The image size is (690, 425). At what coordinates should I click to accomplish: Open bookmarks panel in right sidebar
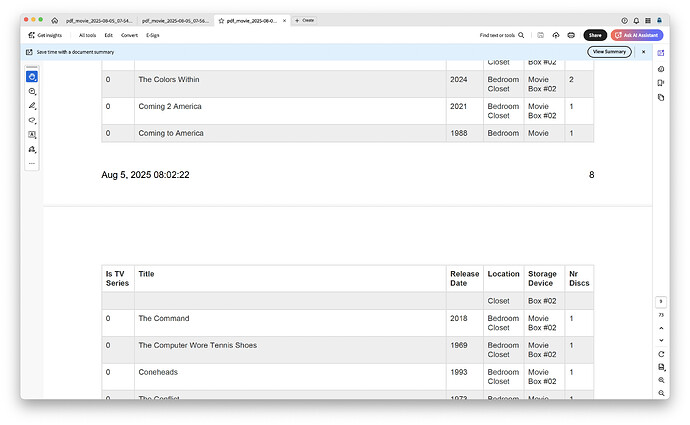coord(661,83)
